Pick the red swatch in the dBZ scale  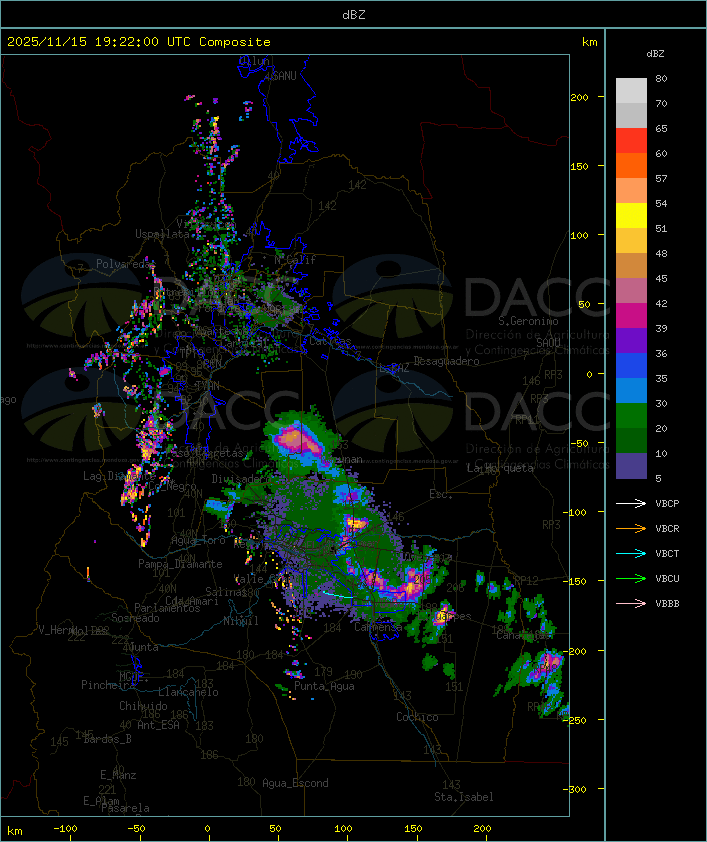tap(631, 141)
